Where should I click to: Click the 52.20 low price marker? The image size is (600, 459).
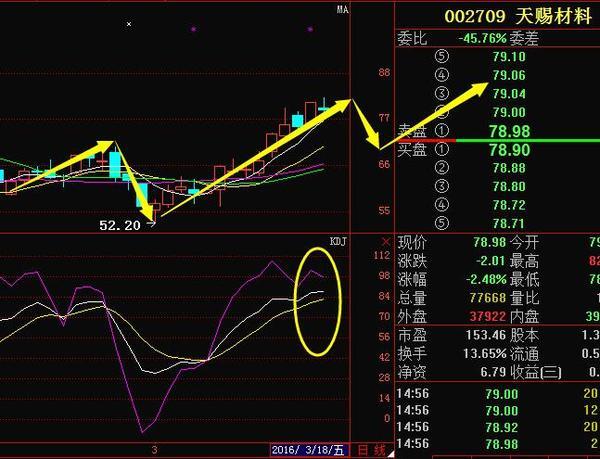[120, 225]
